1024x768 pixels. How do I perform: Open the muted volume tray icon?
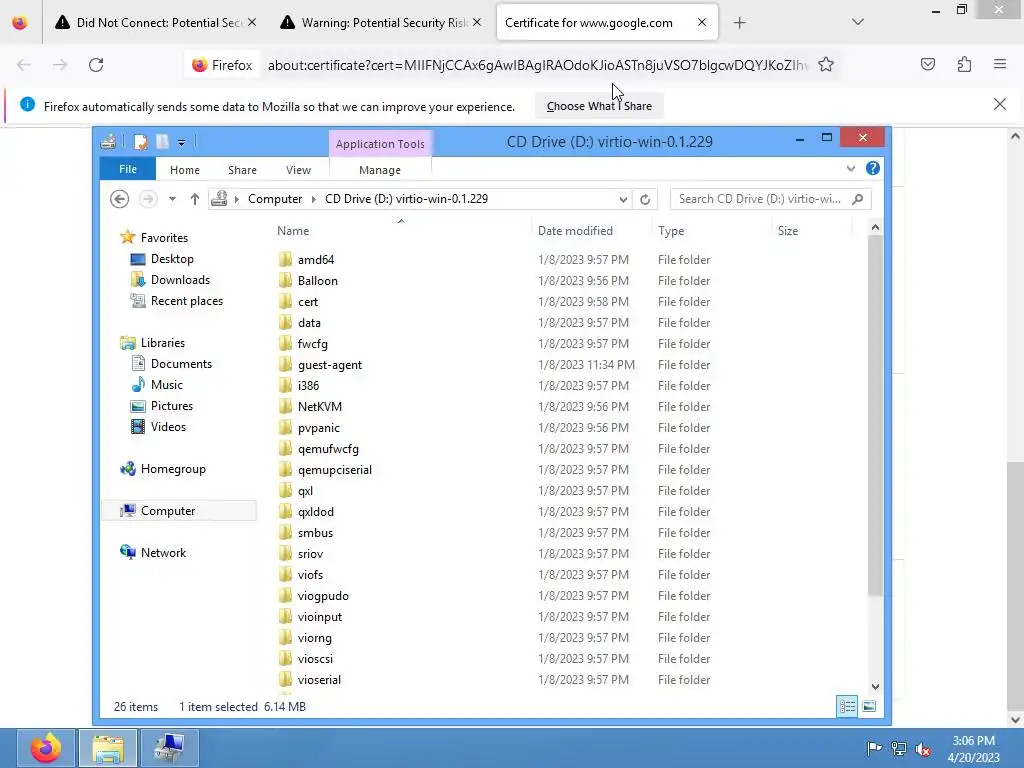click(x=923, y=748)
